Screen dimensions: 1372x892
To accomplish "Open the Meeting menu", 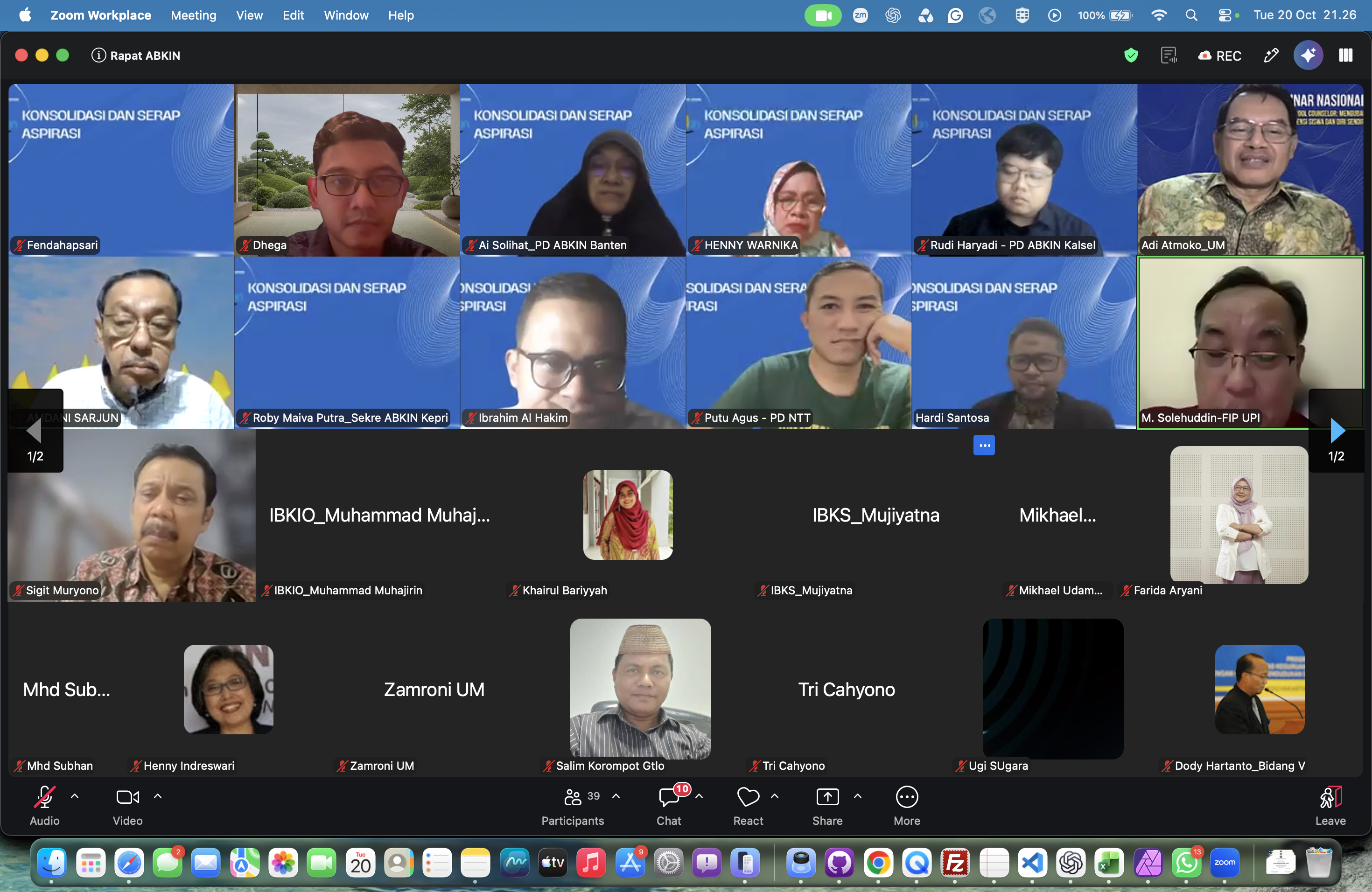I will click(x=194, y=15).
